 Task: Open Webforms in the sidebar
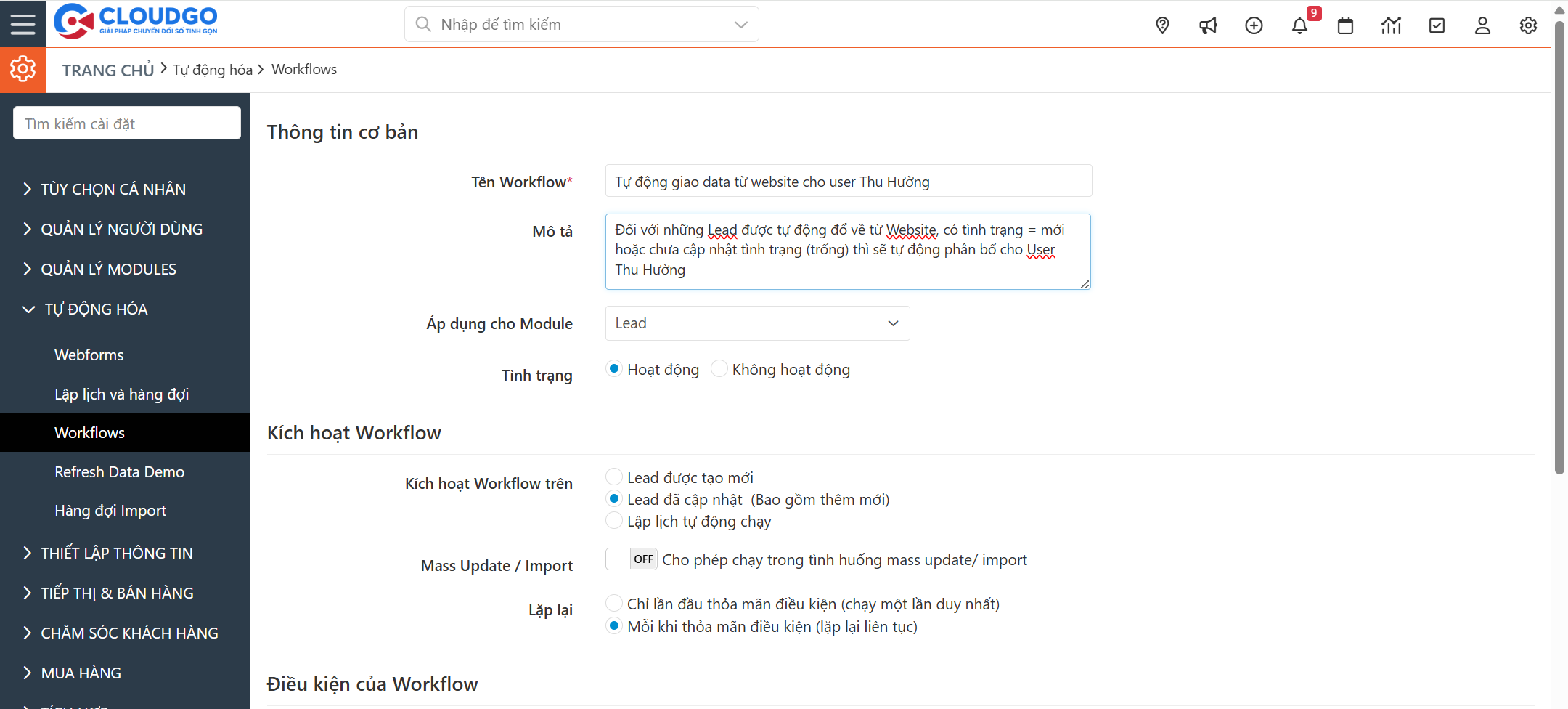[x=89, y=354]
